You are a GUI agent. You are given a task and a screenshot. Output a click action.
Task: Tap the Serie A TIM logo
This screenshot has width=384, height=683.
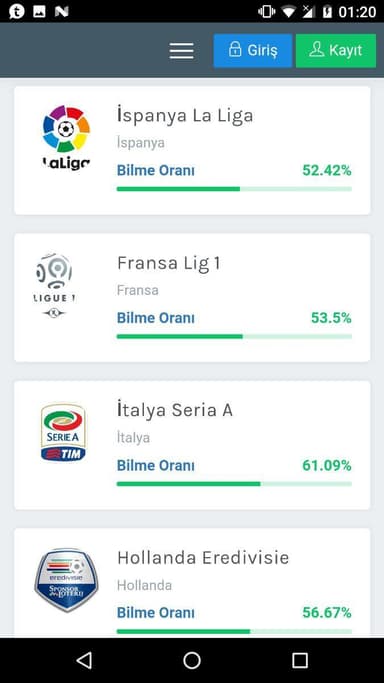click(x=63, y=433)
